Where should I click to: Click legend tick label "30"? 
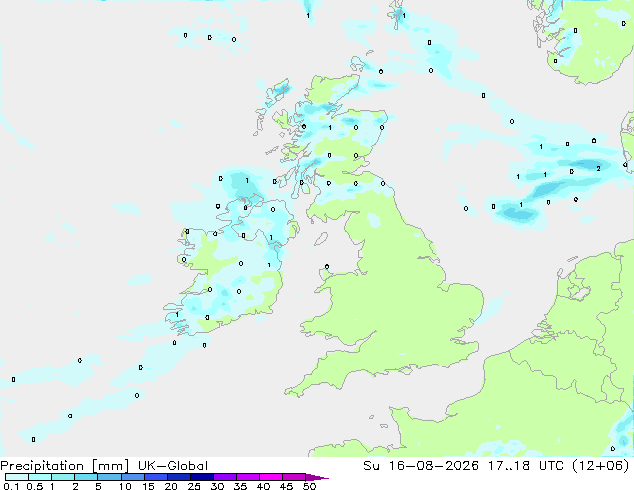click(x=217, y=486)
